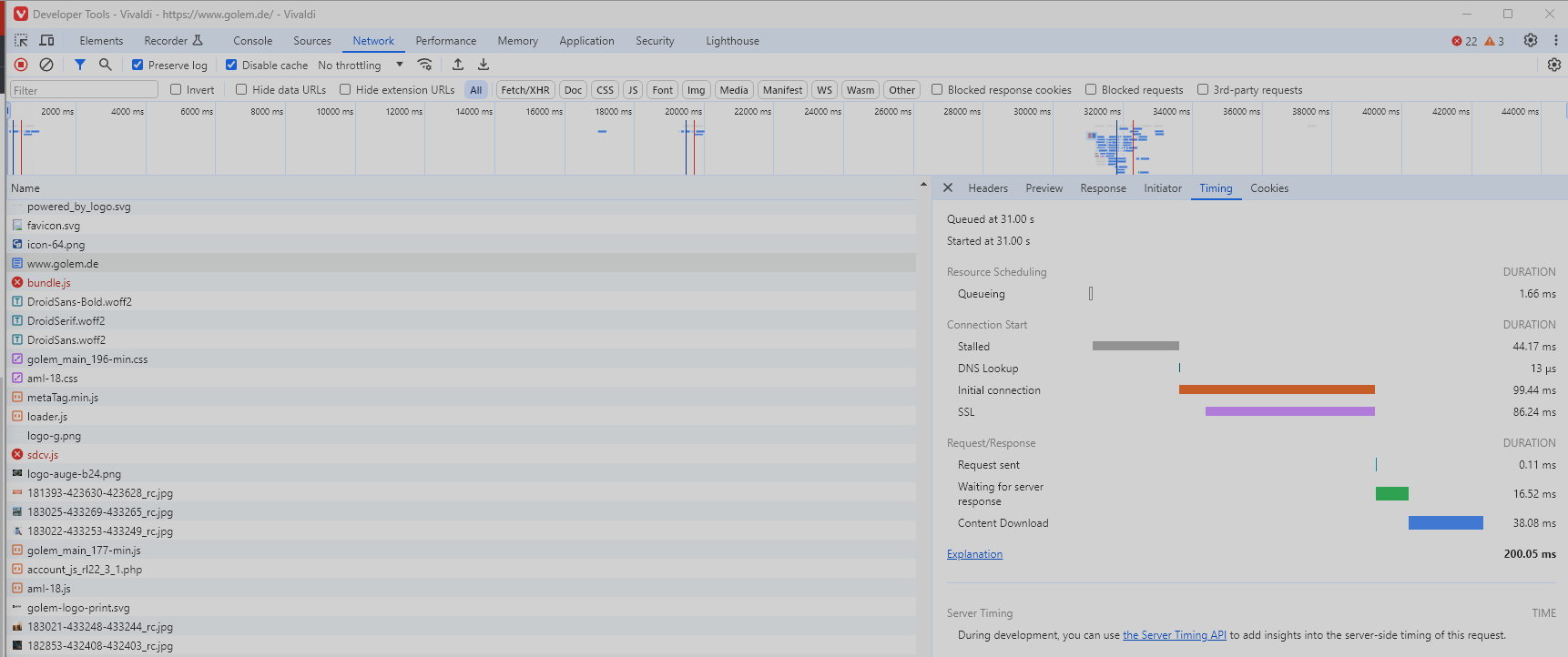The width and height of the screenshot is (1568, 657).
Task: Open the Cookies detail tab
Action: point(1269,188)
